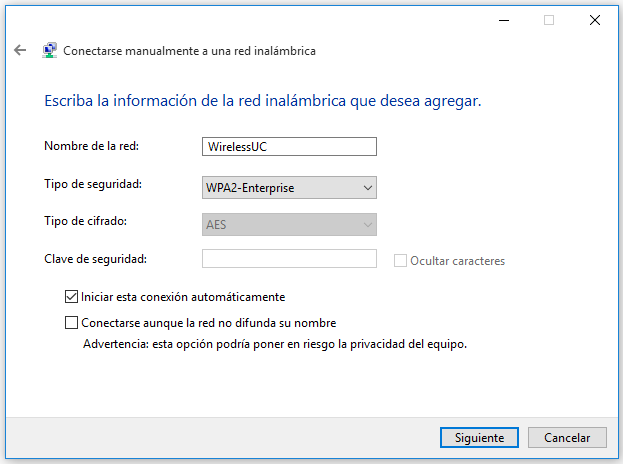The height and width of the screenshot is (464, 623).
Task: Click the network name field containing WirelessUC
Action: pyautogui.click(x=289, y=147)
